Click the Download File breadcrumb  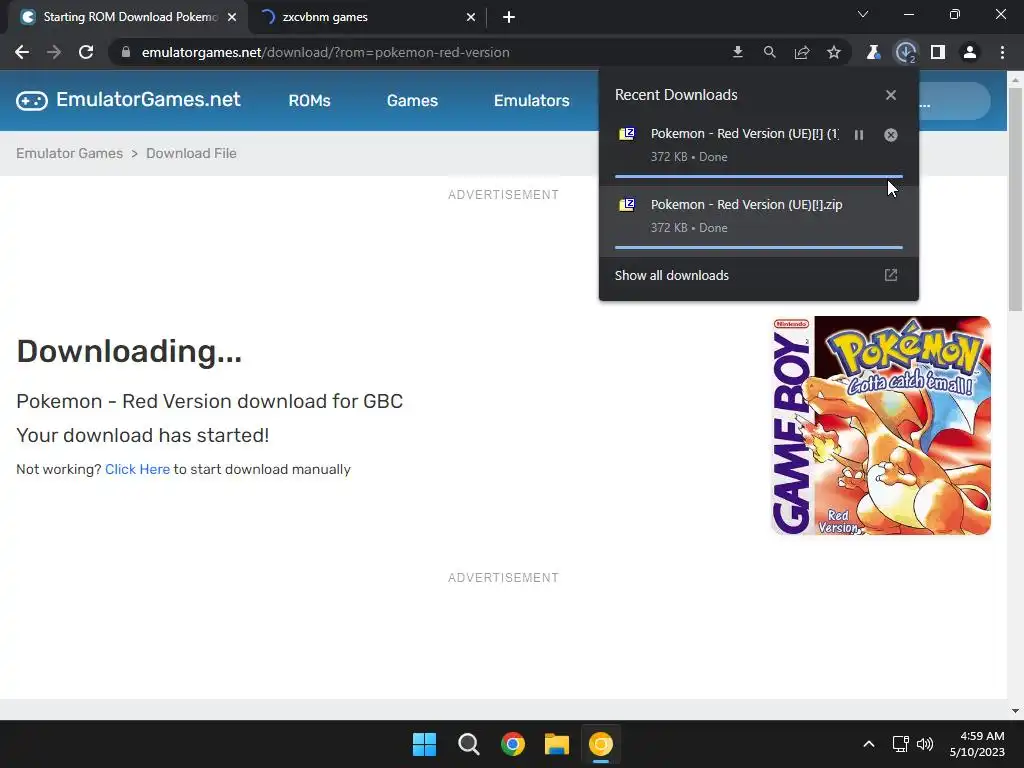click(x=191, y=153)
